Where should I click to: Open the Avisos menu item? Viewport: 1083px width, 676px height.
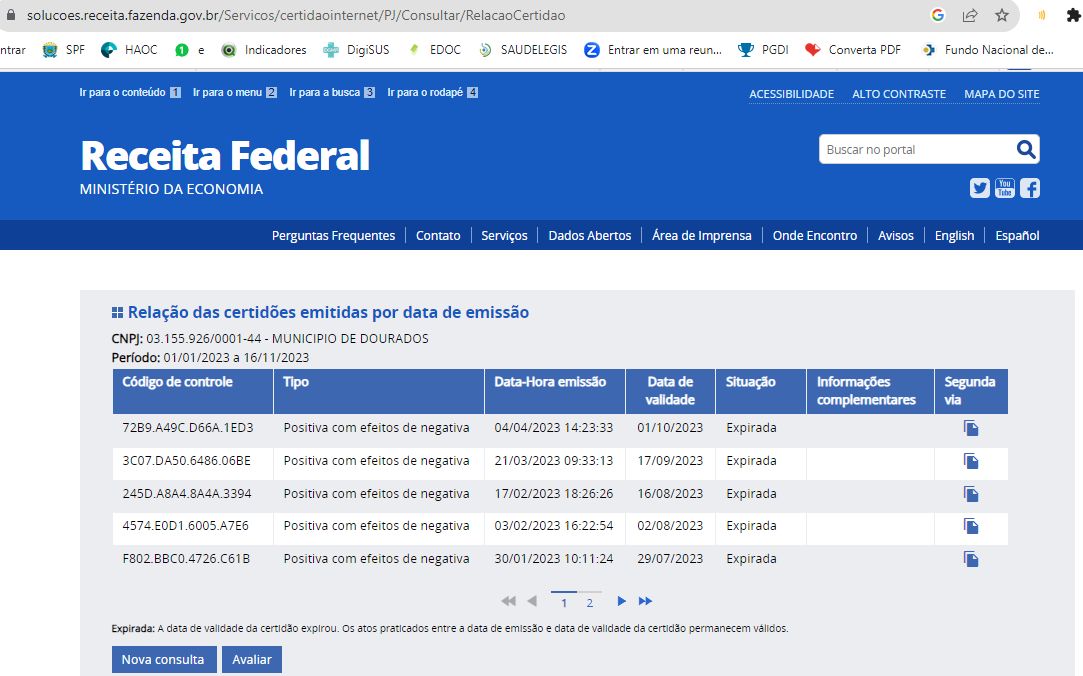point(896,235)
